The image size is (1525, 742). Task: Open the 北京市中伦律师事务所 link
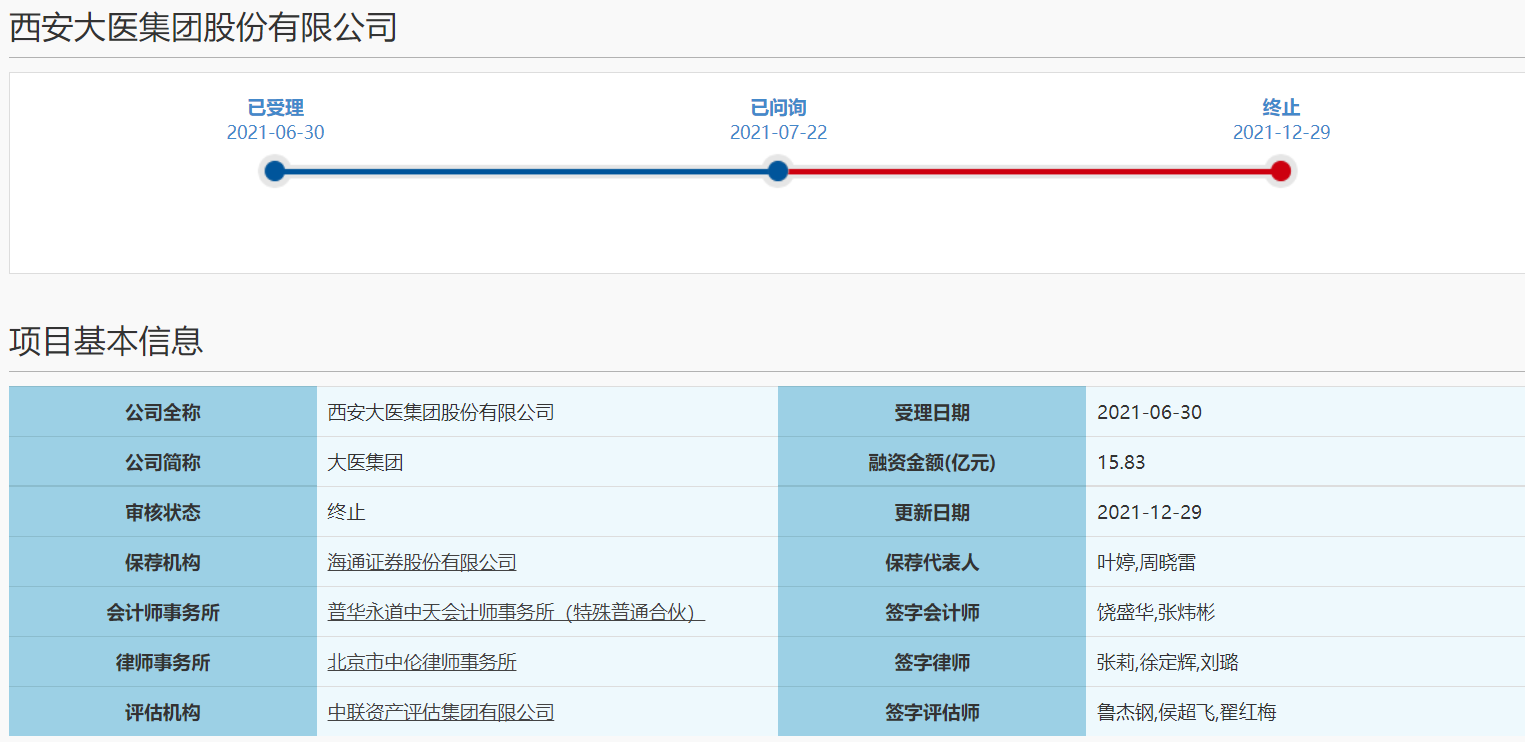pyautogui.click(x=422, y=662)
